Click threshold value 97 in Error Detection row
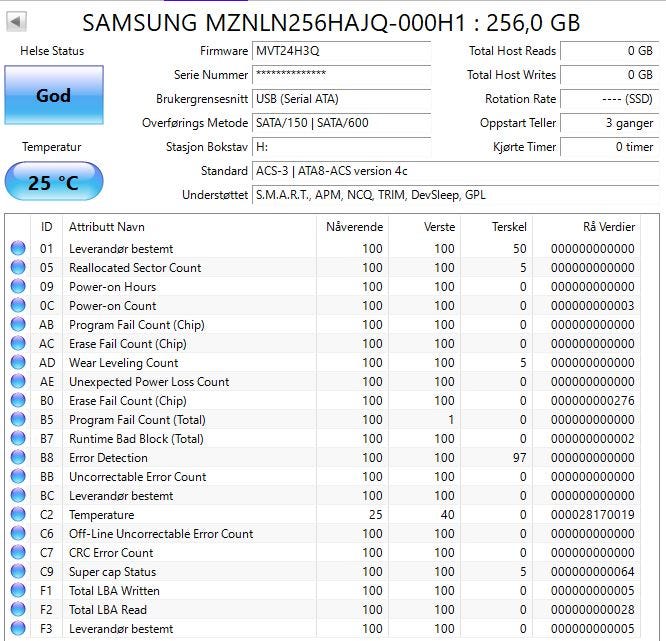Image resolution: width=666 pixels, height=641 pixels. pyautogui.click(x=519, y=457)
